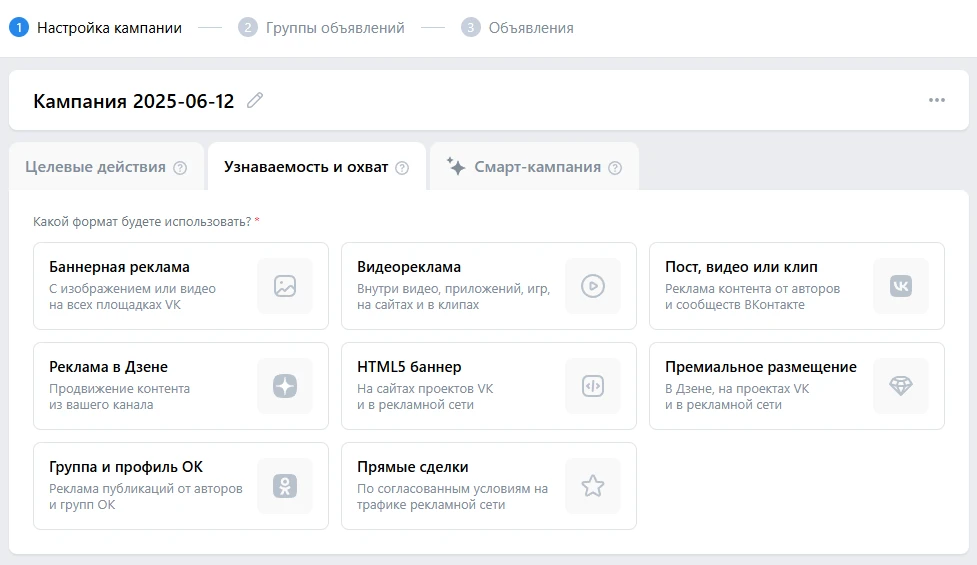
Task: Select the Узнаваемость и охват tab
Action: point(306,167)
